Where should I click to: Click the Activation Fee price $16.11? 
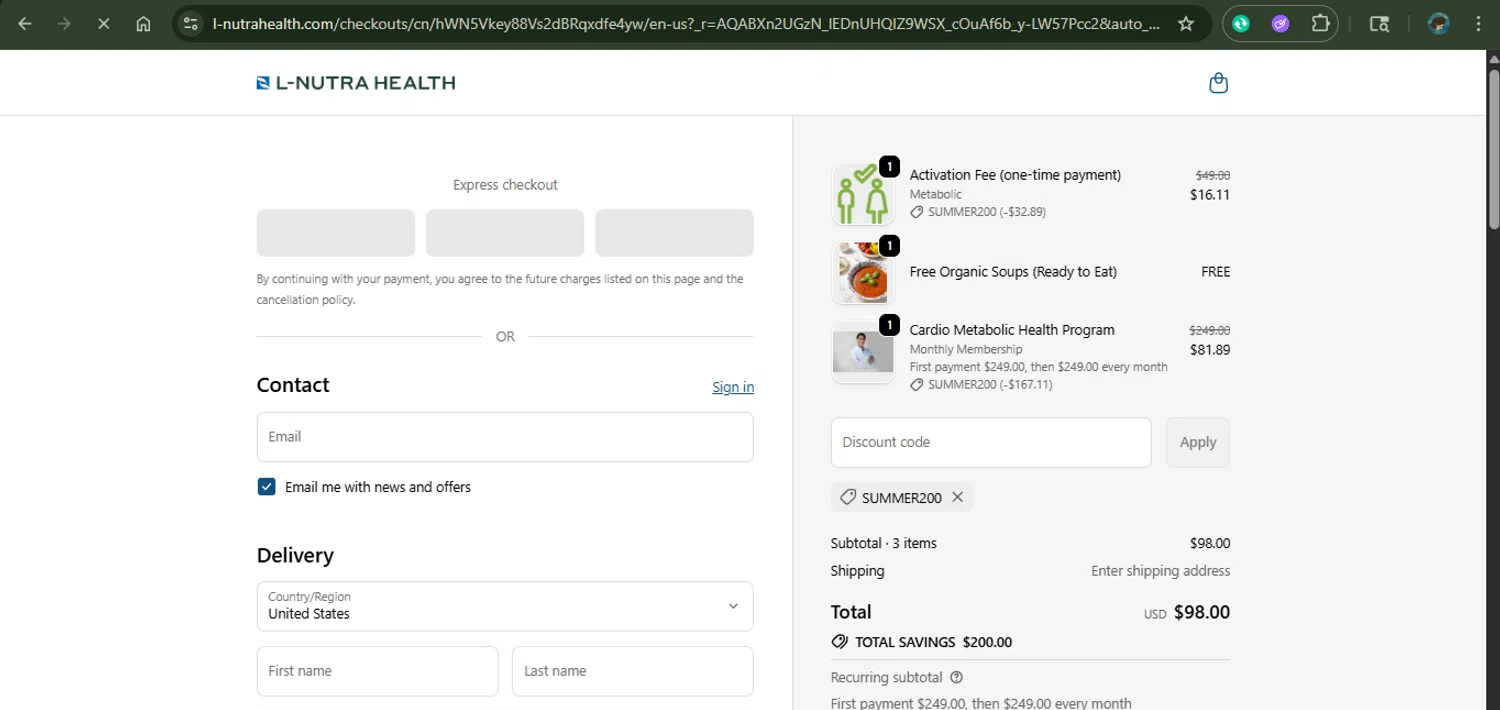1210,195
